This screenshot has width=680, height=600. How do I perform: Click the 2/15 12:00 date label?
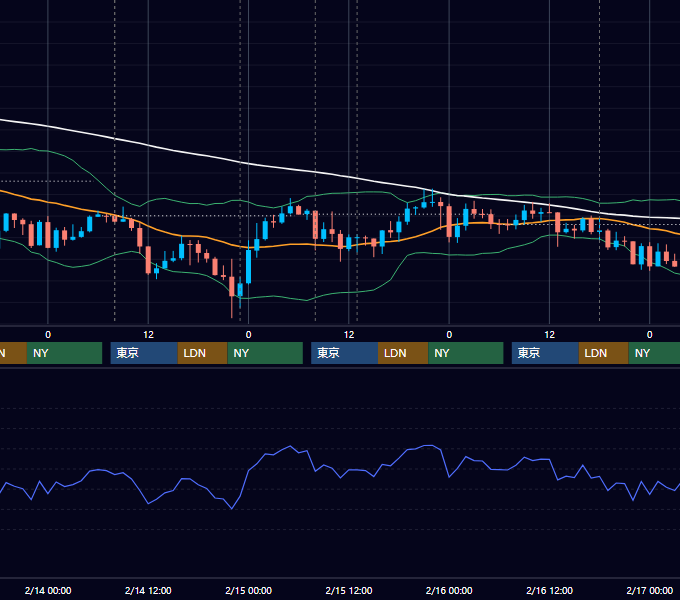[349, 590]
